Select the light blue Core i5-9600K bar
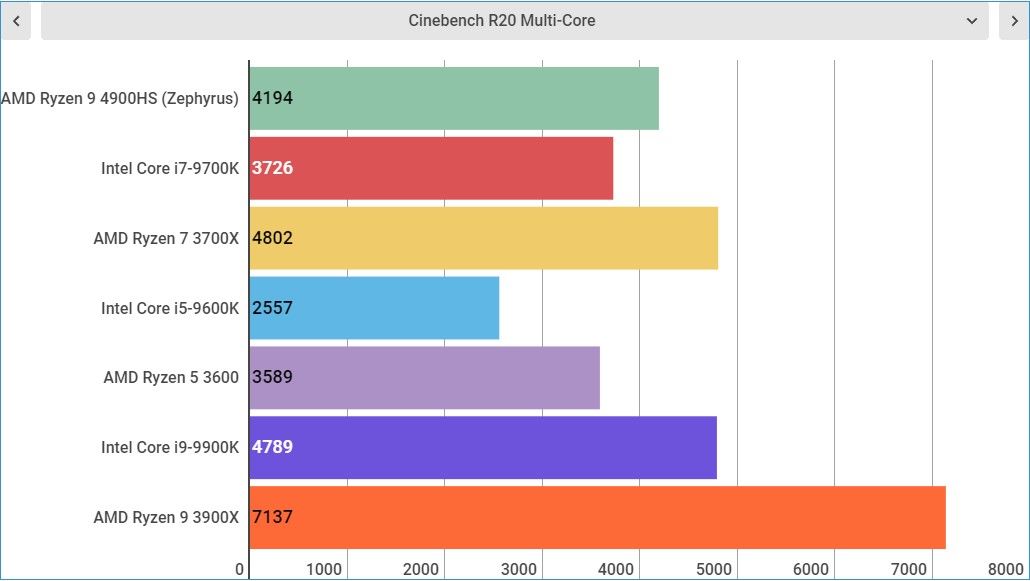The width and height of the screenshot is (1030, 581). (x=374, y=308)
